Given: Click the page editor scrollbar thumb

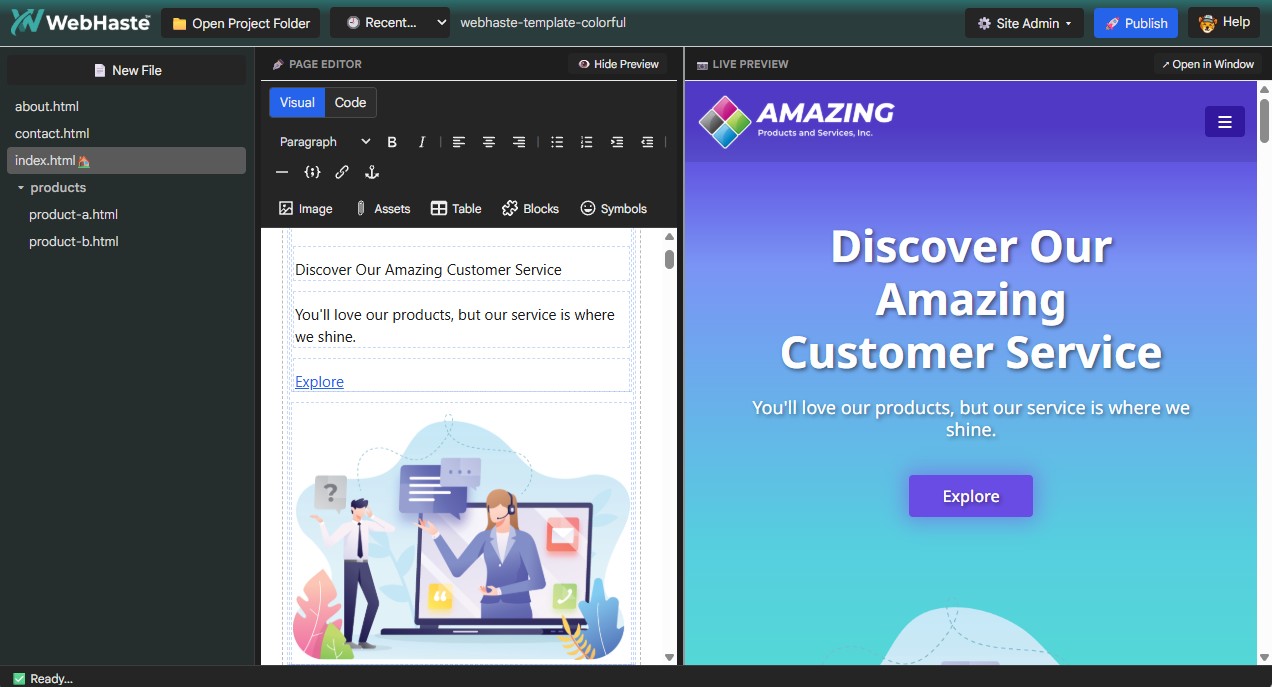Looking at the screenshot, I should pyautogui.click(x=669, y=259).
